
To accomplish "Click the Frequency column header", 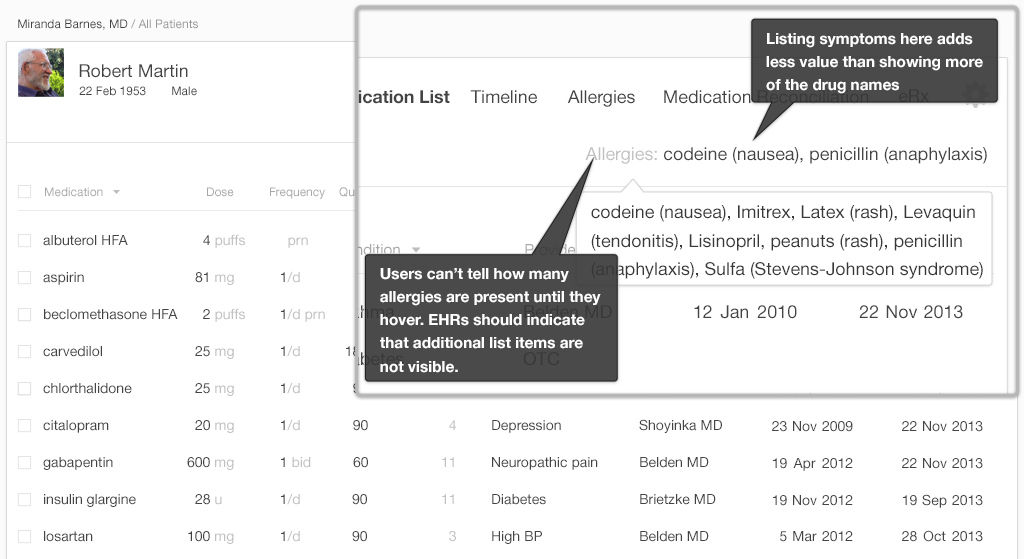I will point(296,192).
